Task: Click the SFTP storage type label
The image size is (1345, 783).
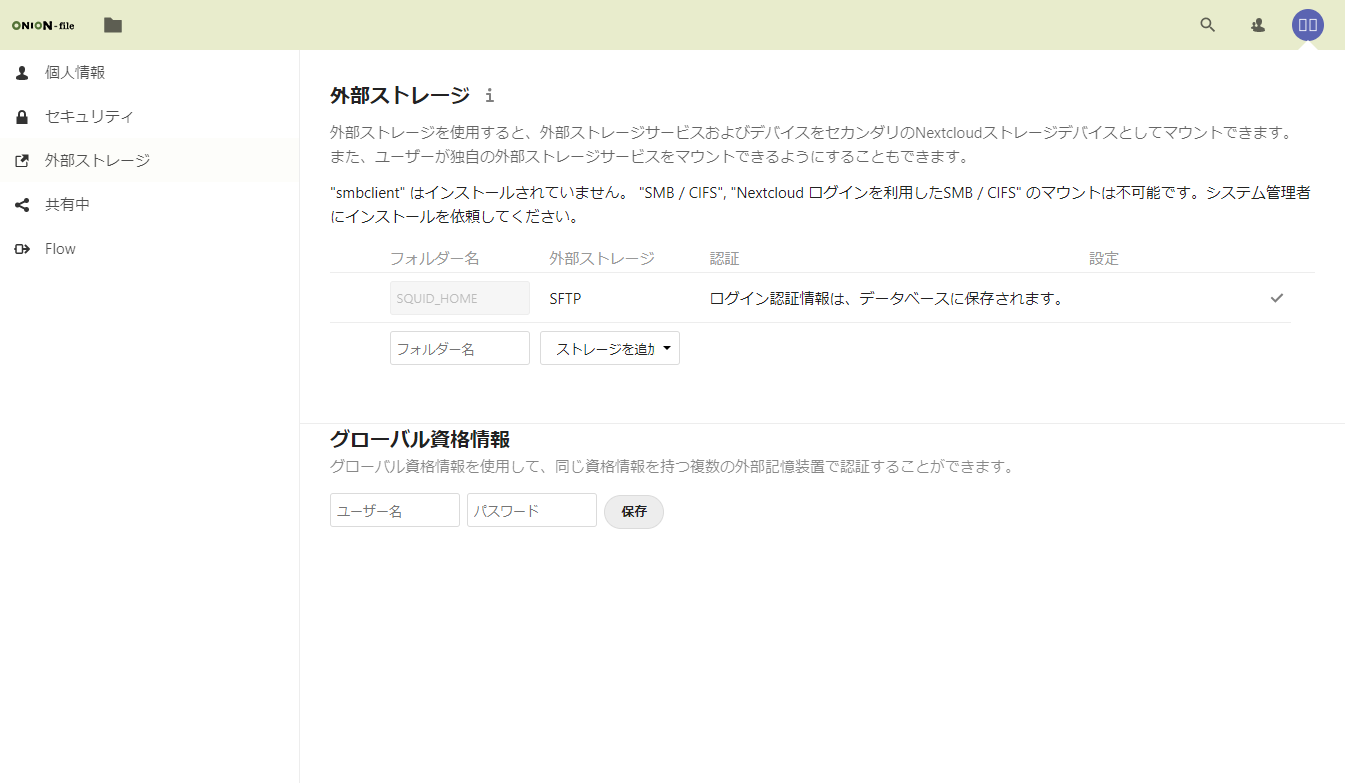Action: [565, 298]
